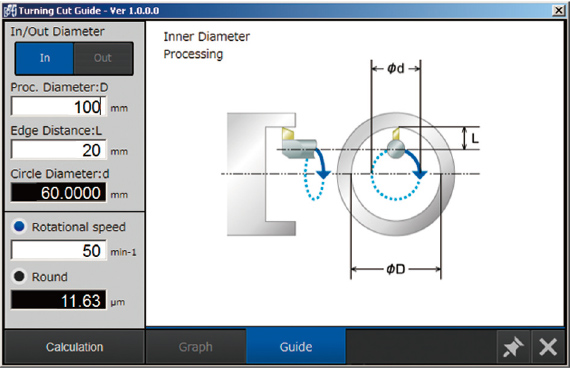Click the Round result value 11.63
570x368 pixels.
tap(59, 300)
